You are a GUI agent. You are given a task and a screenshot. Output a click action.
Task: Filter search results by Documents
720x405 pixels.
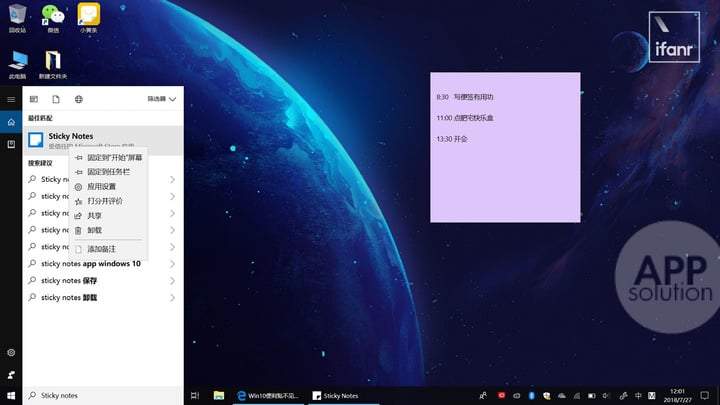pyautogui.click(x=56, y=99)
